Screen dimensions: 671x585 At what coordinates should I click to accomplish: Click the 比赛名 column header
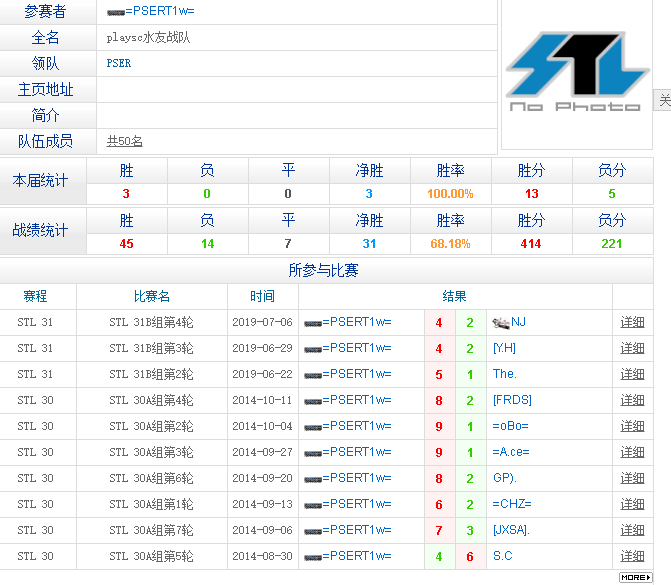point(152,296)
